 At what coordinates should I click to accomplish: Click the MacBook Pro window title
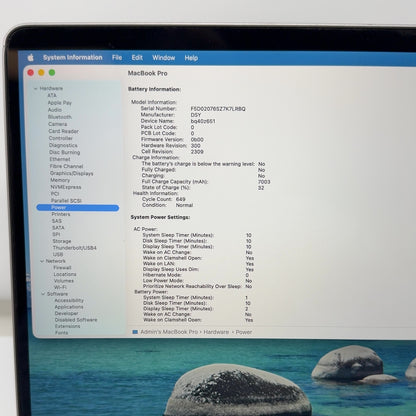tap(148, 73)
